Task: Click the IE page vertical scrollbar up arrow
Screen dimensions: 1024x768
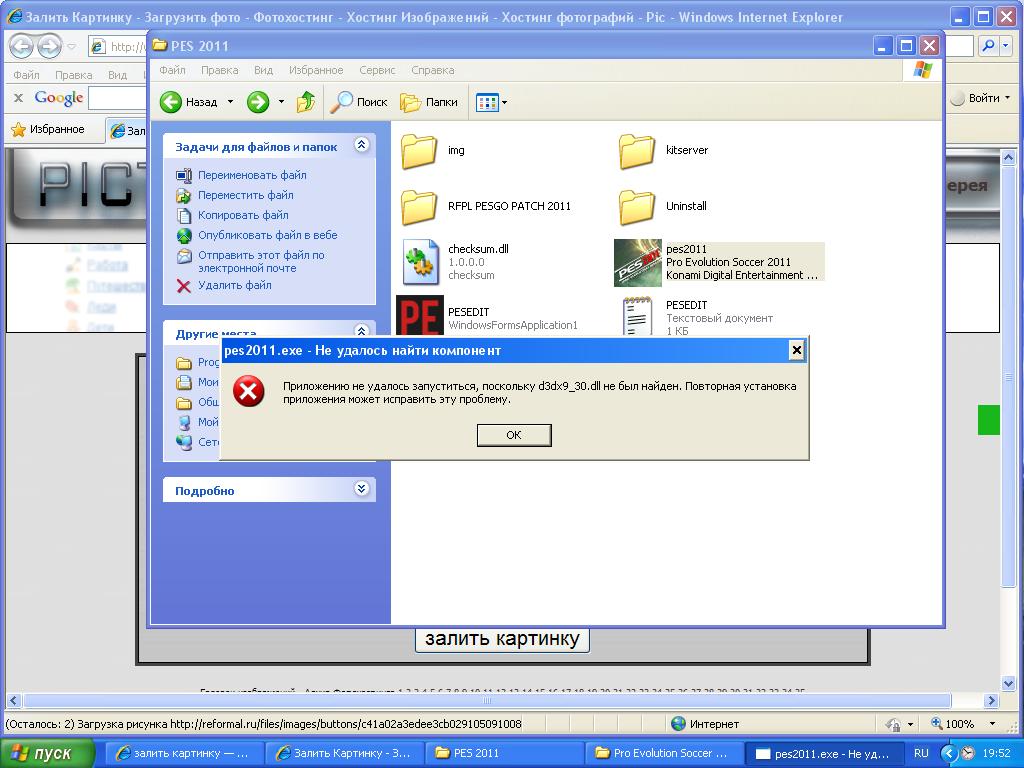Action: (x=1008, y=157)
